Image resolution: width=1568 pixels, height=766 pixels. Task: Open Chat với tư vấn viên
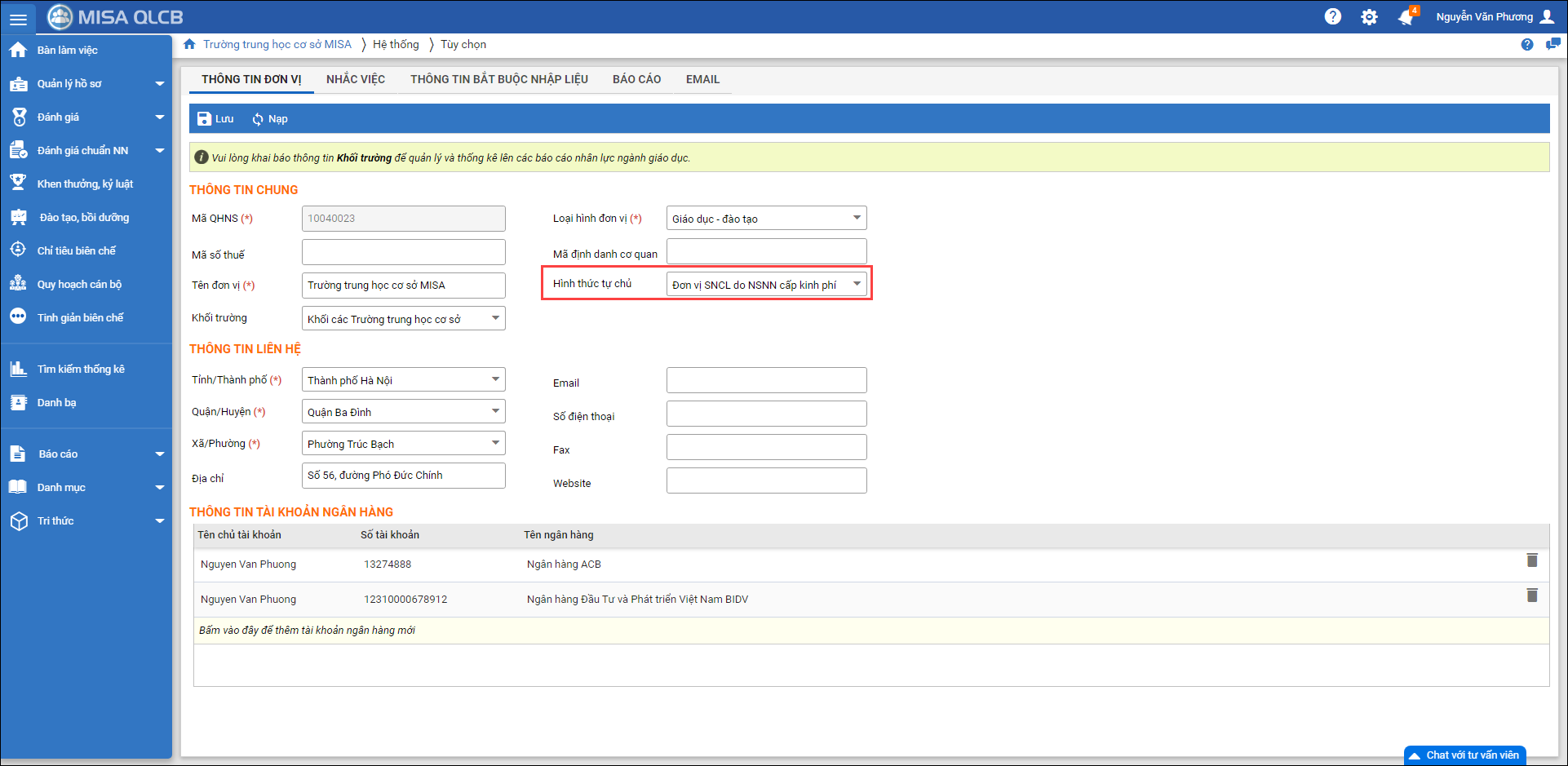pos(1464,755)
